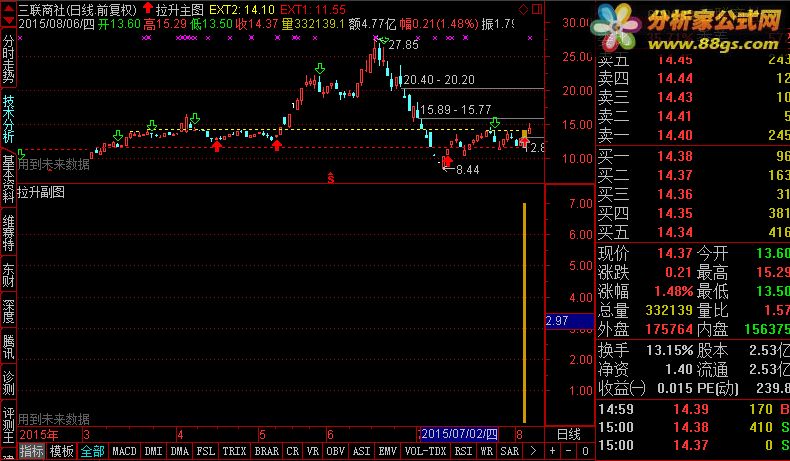Click the 20.40 - 20.20 gap label
Screen dimensions: 790x461
coord(439,80)
